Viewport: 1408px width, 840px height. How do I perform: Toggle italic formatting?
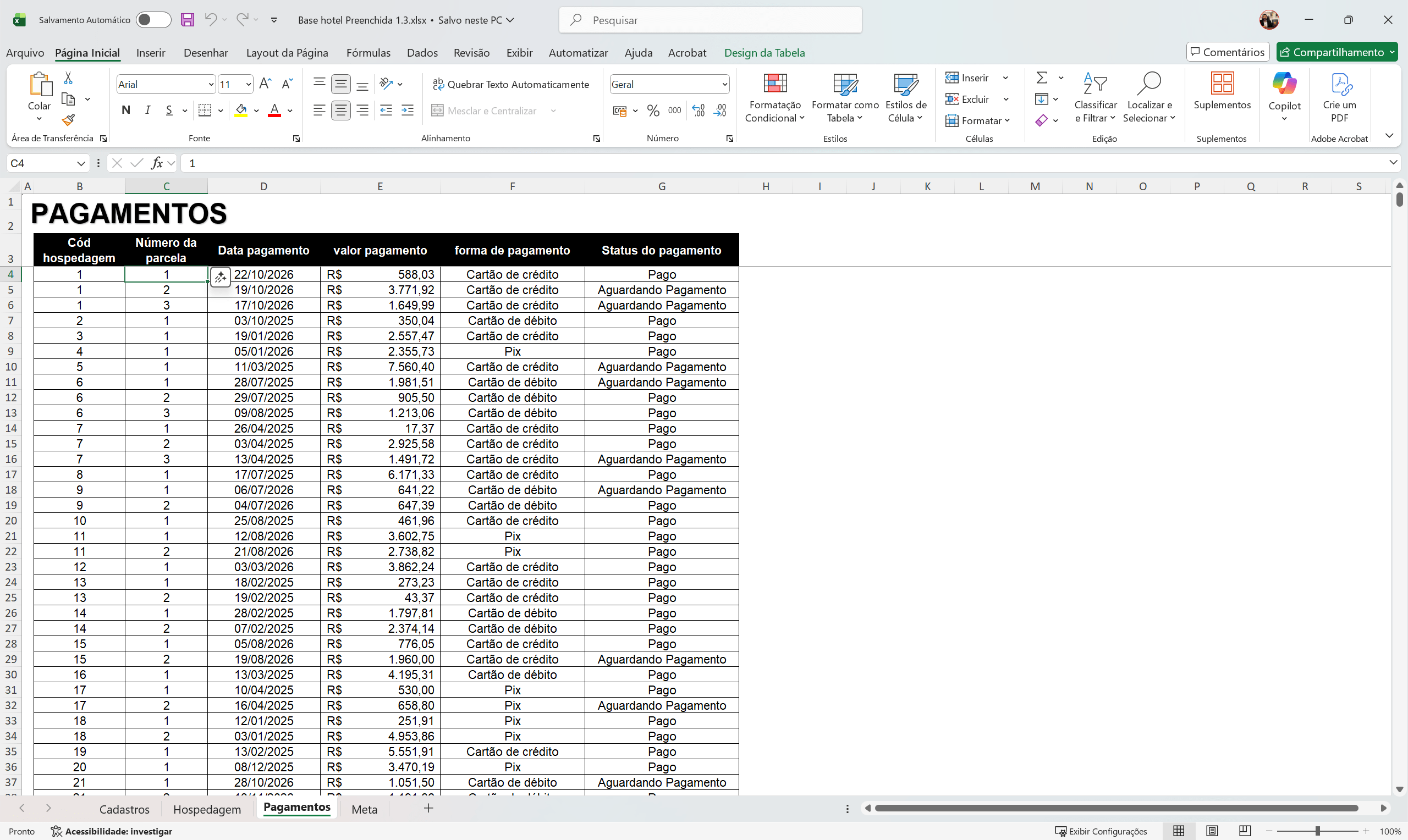pyautogui.click(x=147, y=110)
